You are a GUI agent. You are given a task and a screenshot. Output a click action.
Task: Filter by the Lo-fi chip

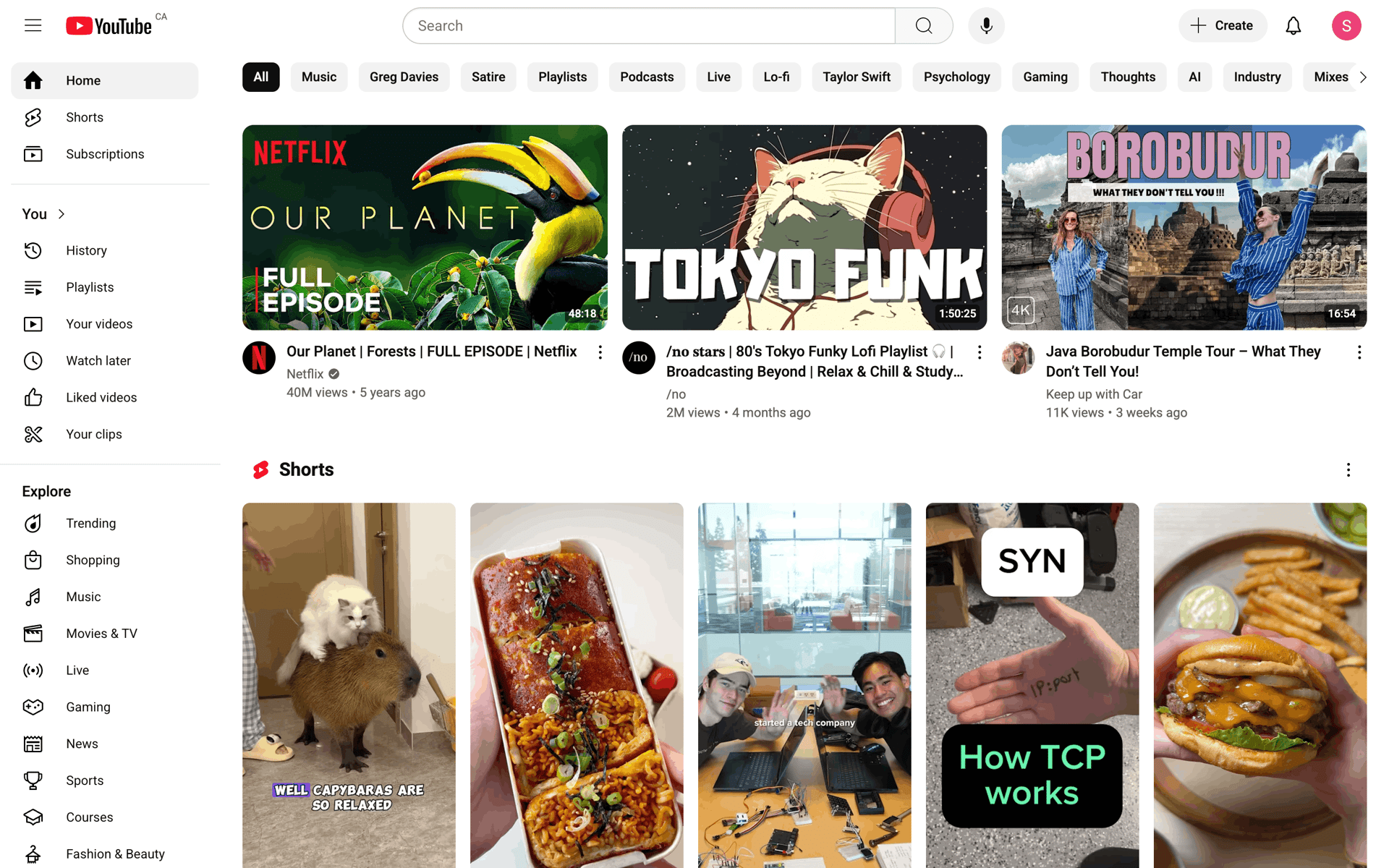(x=776, y=77)
